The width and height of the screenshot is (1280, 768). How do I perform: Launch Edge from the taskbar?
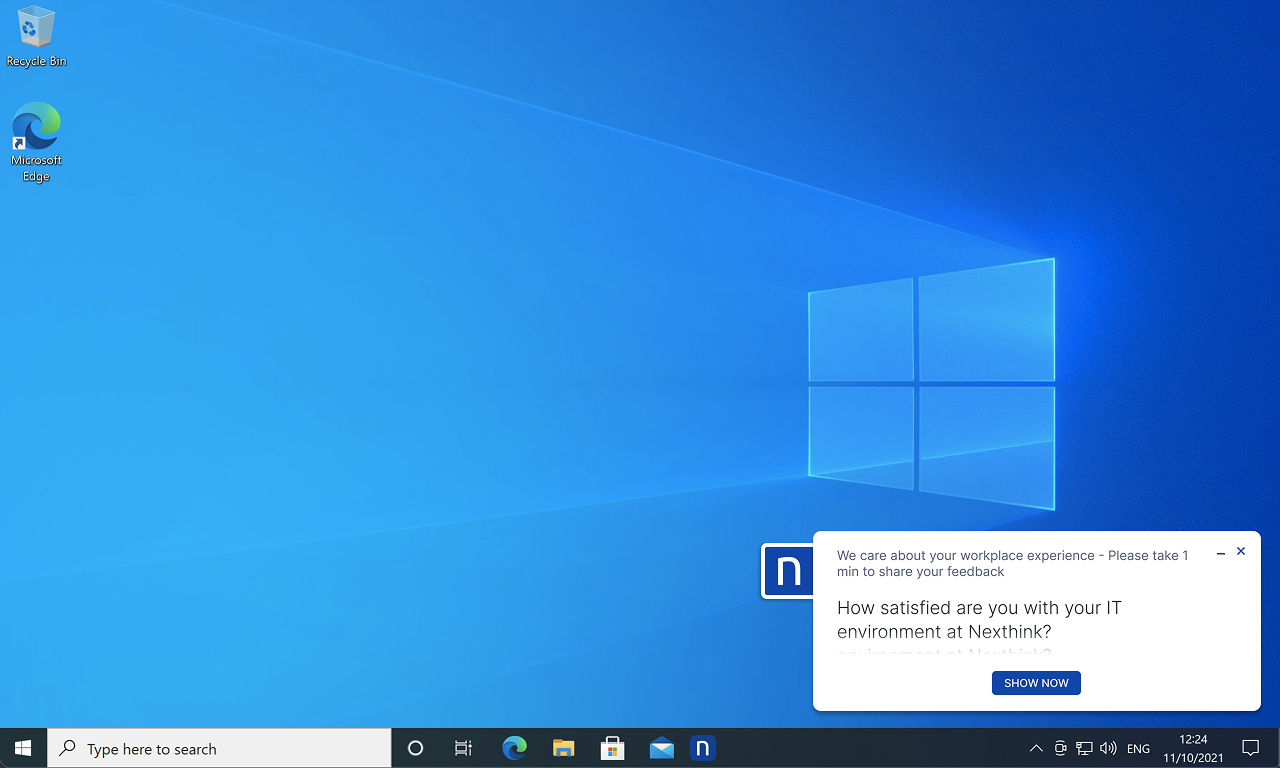(x=514, y=748)
